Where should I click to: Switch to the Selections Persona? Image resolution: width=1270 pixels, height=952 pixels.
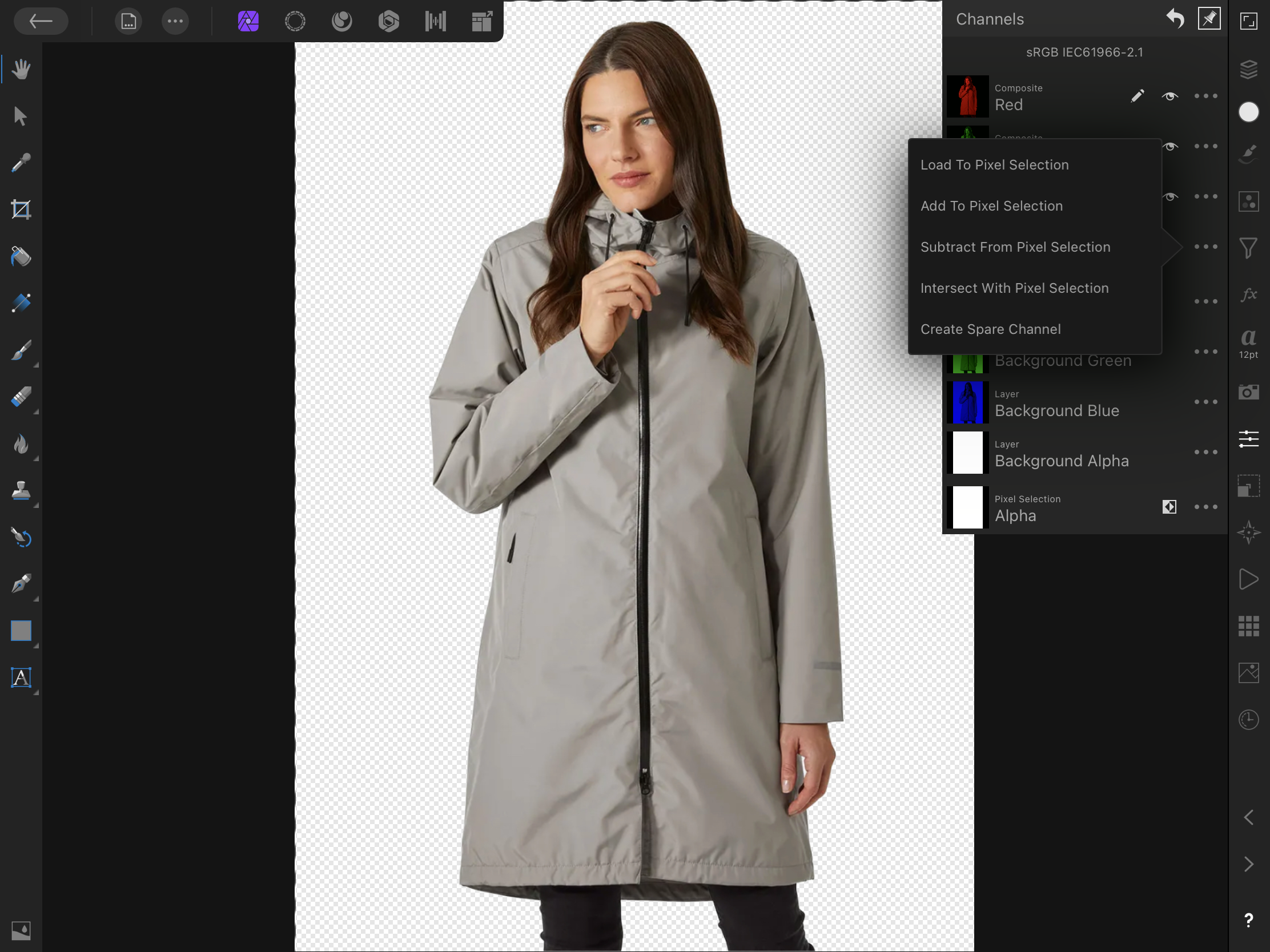click(x=295, y=21)
